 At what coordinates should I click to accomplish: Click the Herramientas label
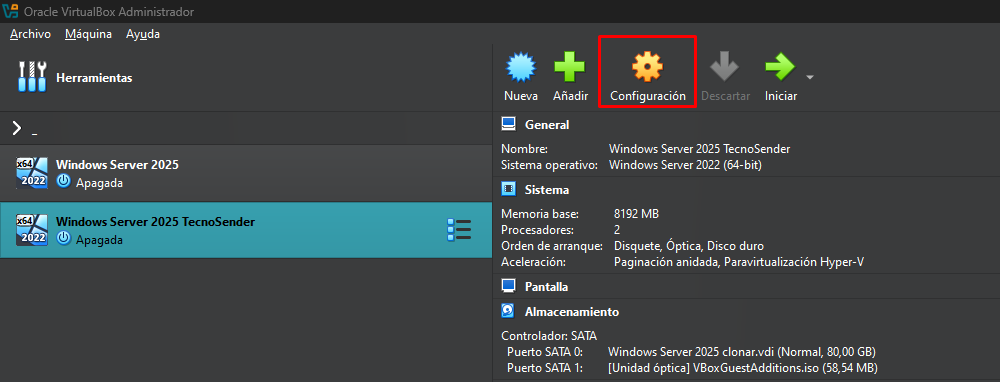(x=94, y=78)
